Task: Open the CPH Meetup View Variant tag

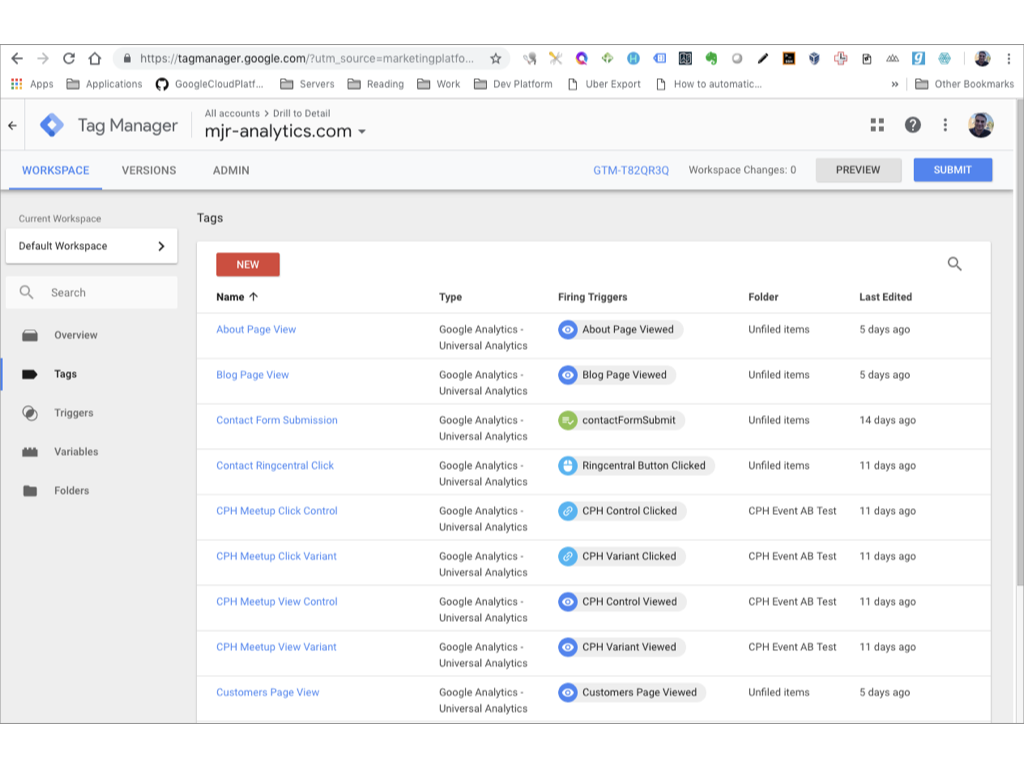Action: (276, 647)
